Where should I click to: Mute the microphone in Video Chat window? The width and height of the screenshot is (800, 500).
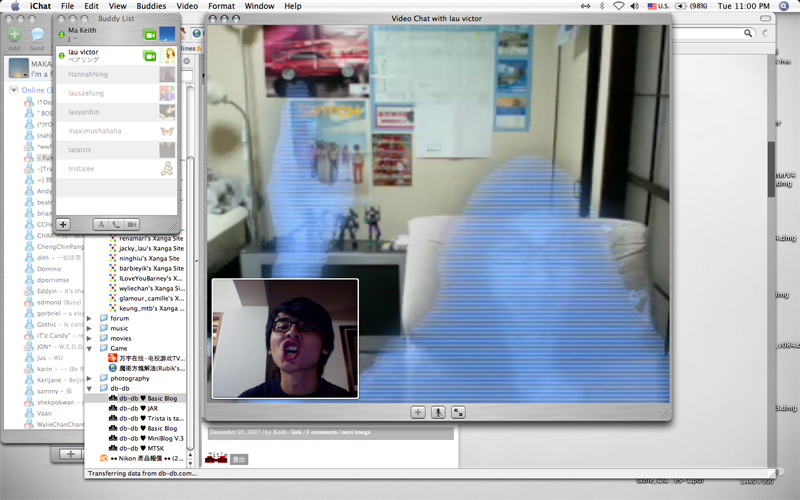point(438,412)
